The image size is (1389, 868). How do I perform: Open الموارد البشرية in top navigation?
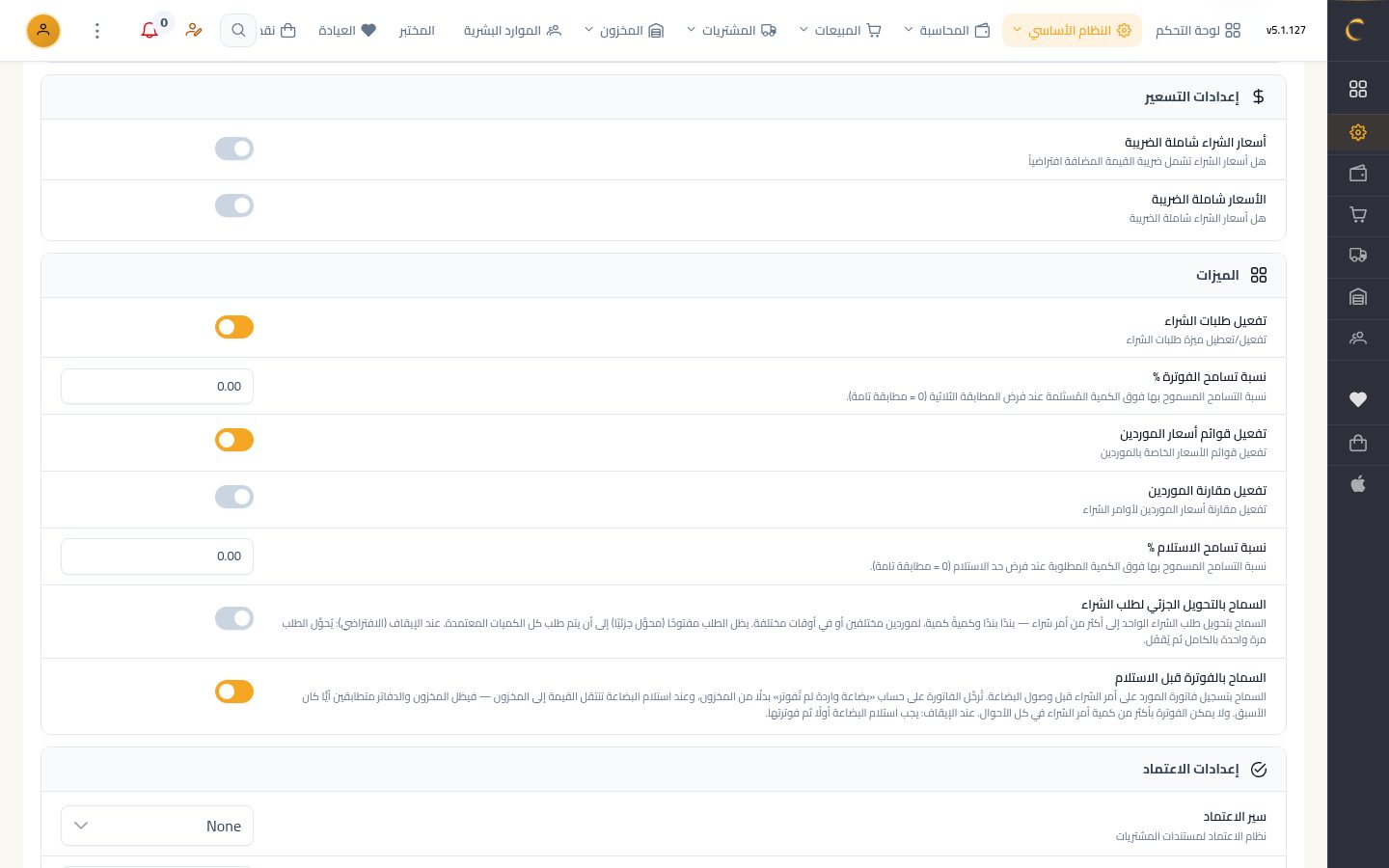pos(512,31)
